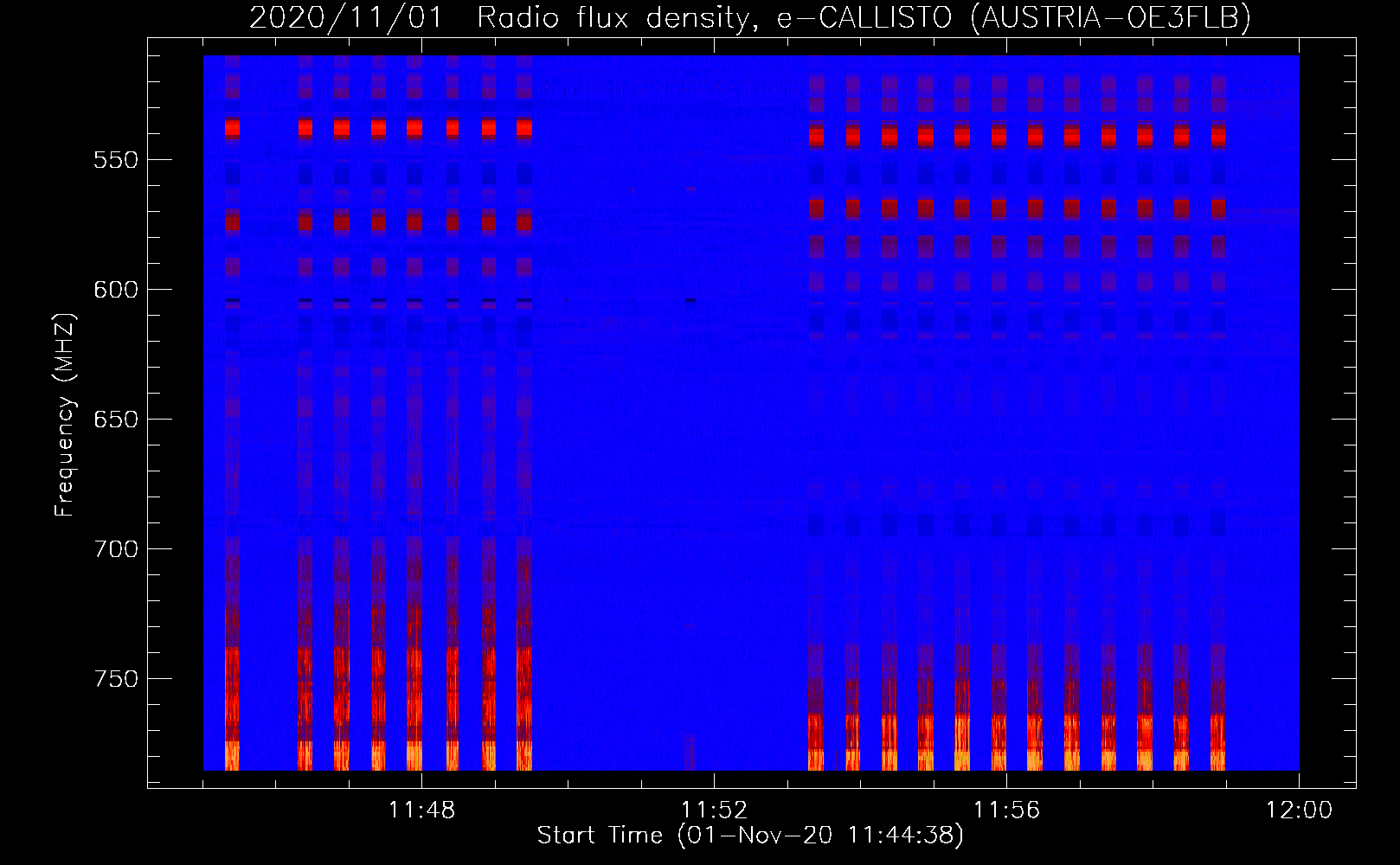The height and width of the screenshot is (865, 1400).
Task: Click the 600 frequency tick label
Action: click(116, 291)
